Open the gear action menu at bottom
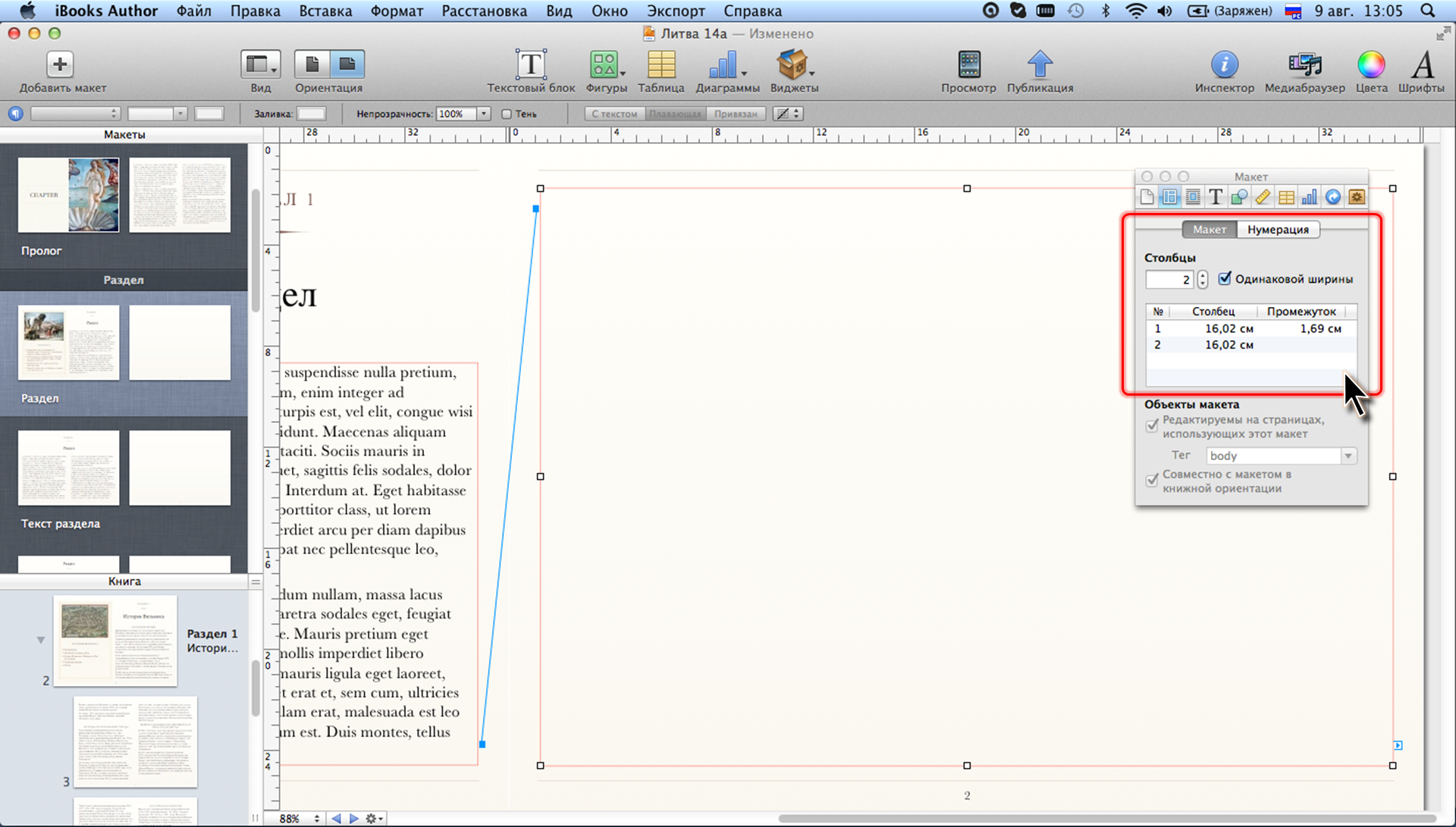The width and height of the screenshot is (1456, 827). coord(375,819)
